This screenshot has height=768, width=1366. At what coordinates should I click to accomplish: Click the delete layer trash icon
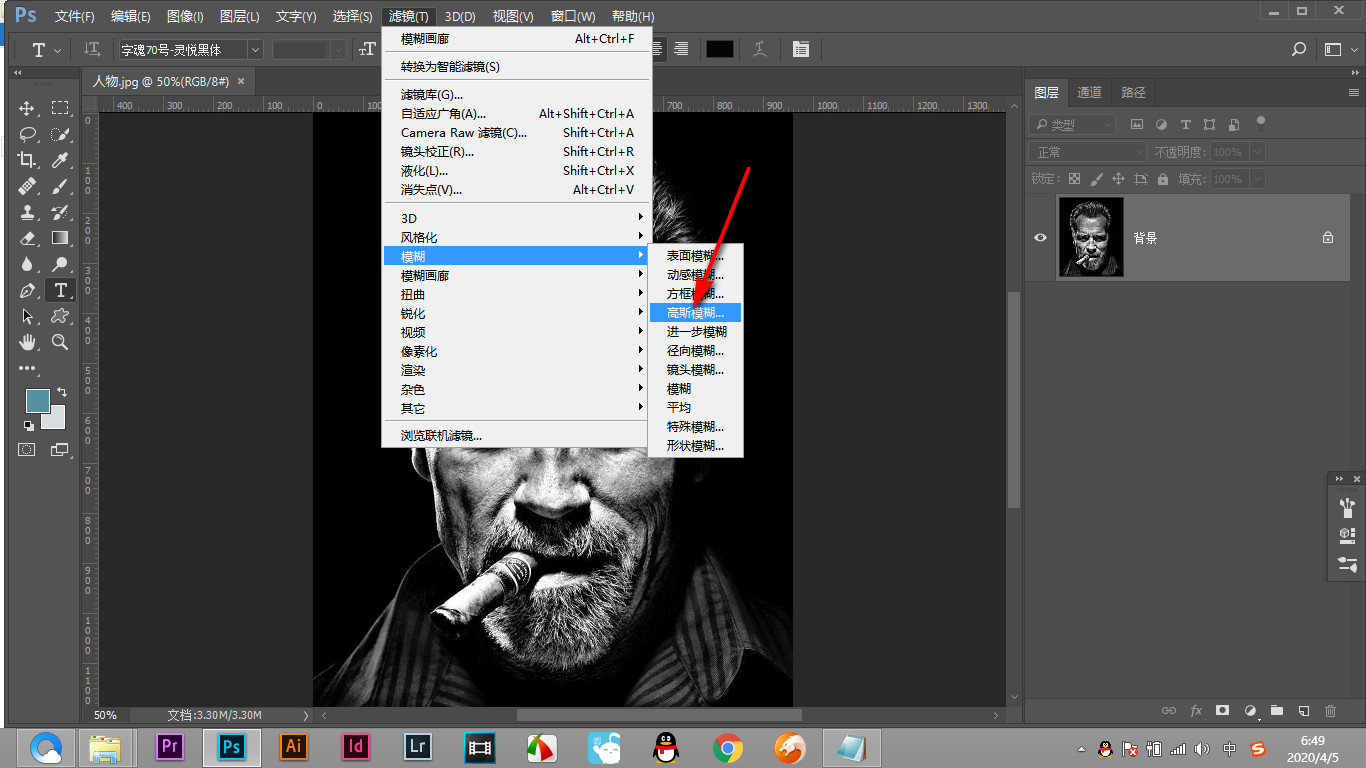click(1330, 711)
